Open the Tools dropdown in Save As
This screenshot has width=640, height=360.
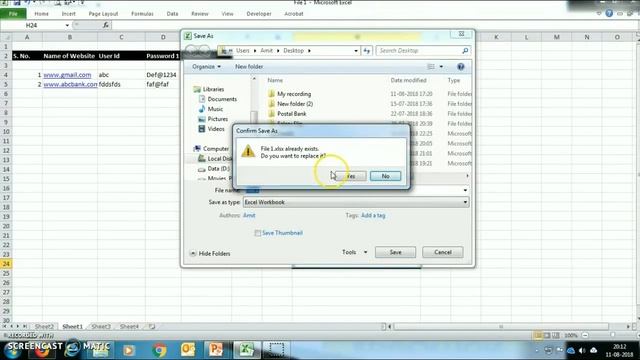(354, 252)
